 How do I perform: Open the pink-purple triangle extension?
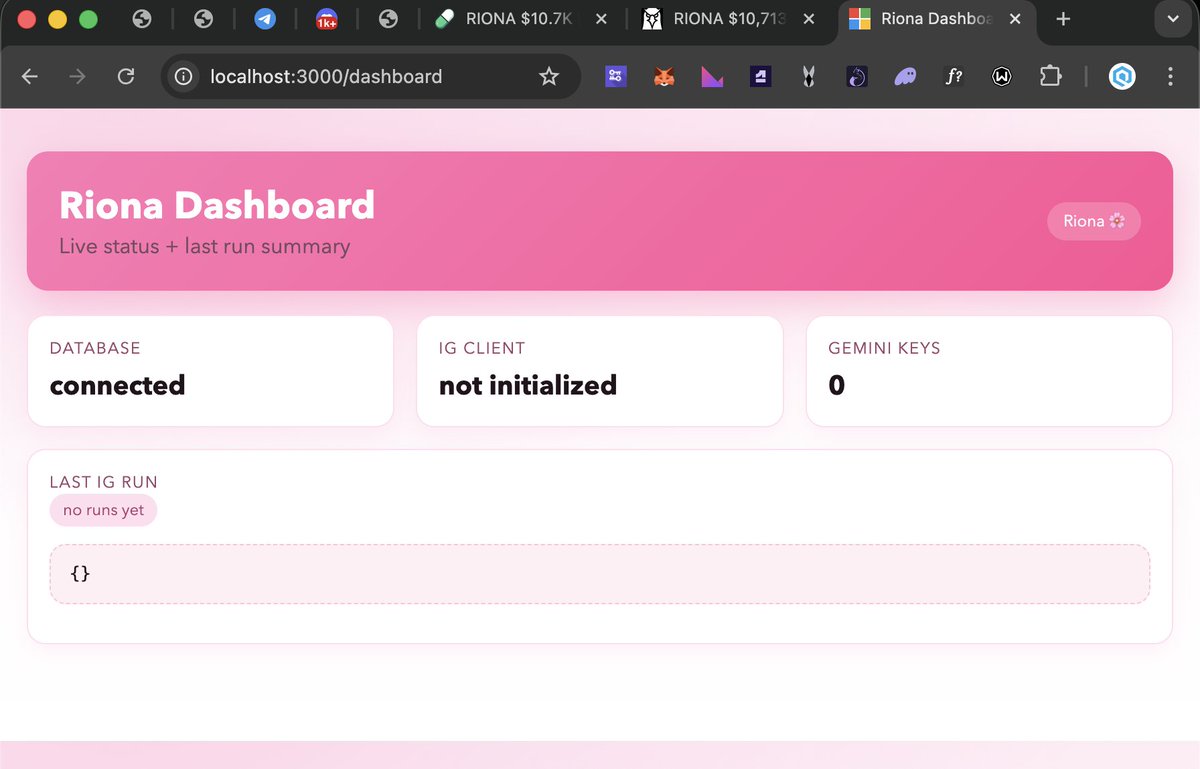(x=712, y=76)
